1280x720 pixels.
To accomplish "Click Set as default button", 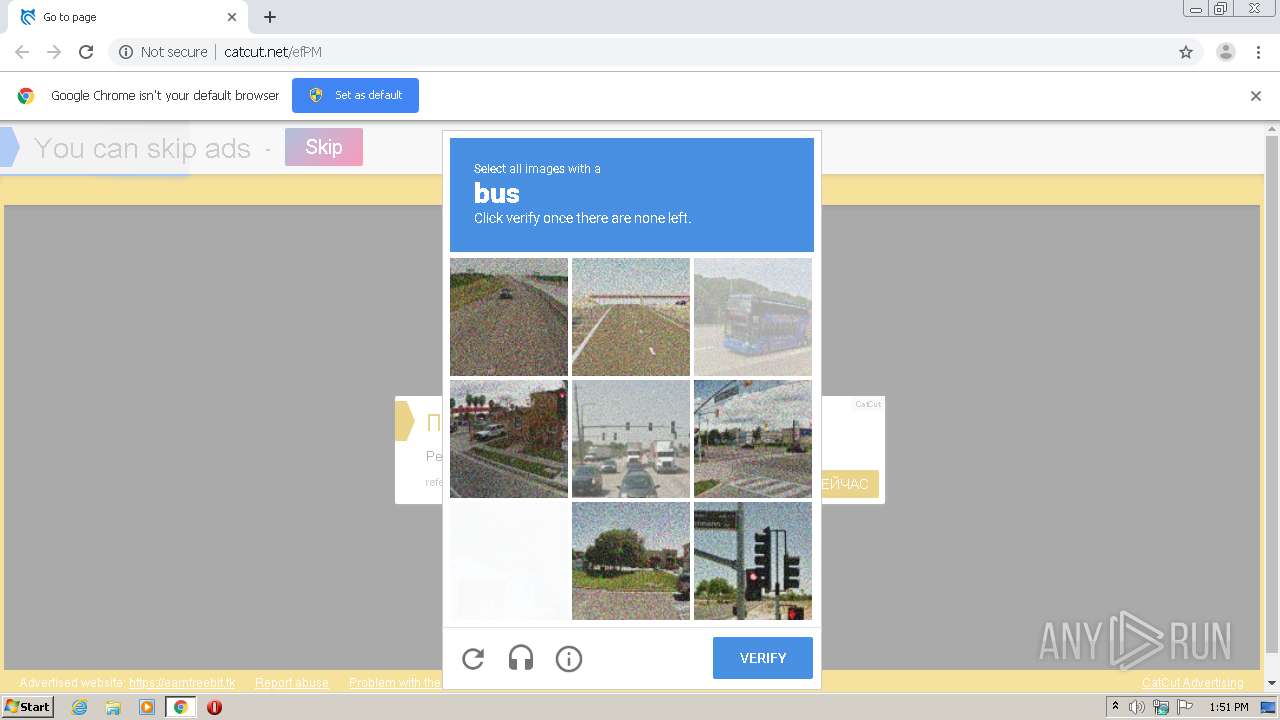I will click(x=355, y=95).
